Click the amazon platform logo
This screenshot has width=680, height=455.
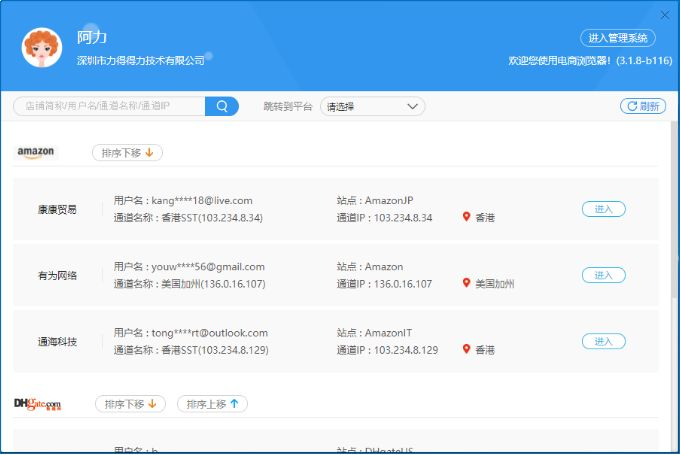pos(36,152)
